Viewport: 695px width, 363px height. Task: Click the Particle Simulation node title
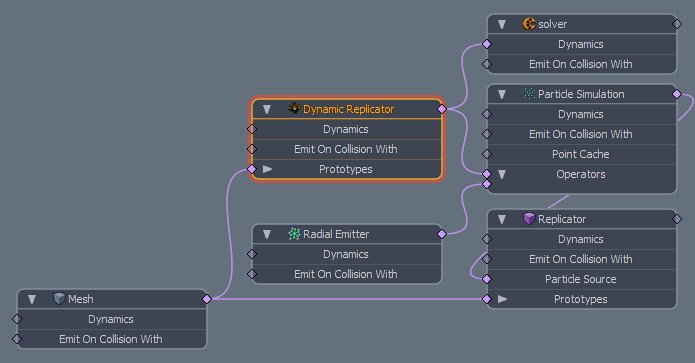(581, 94)
